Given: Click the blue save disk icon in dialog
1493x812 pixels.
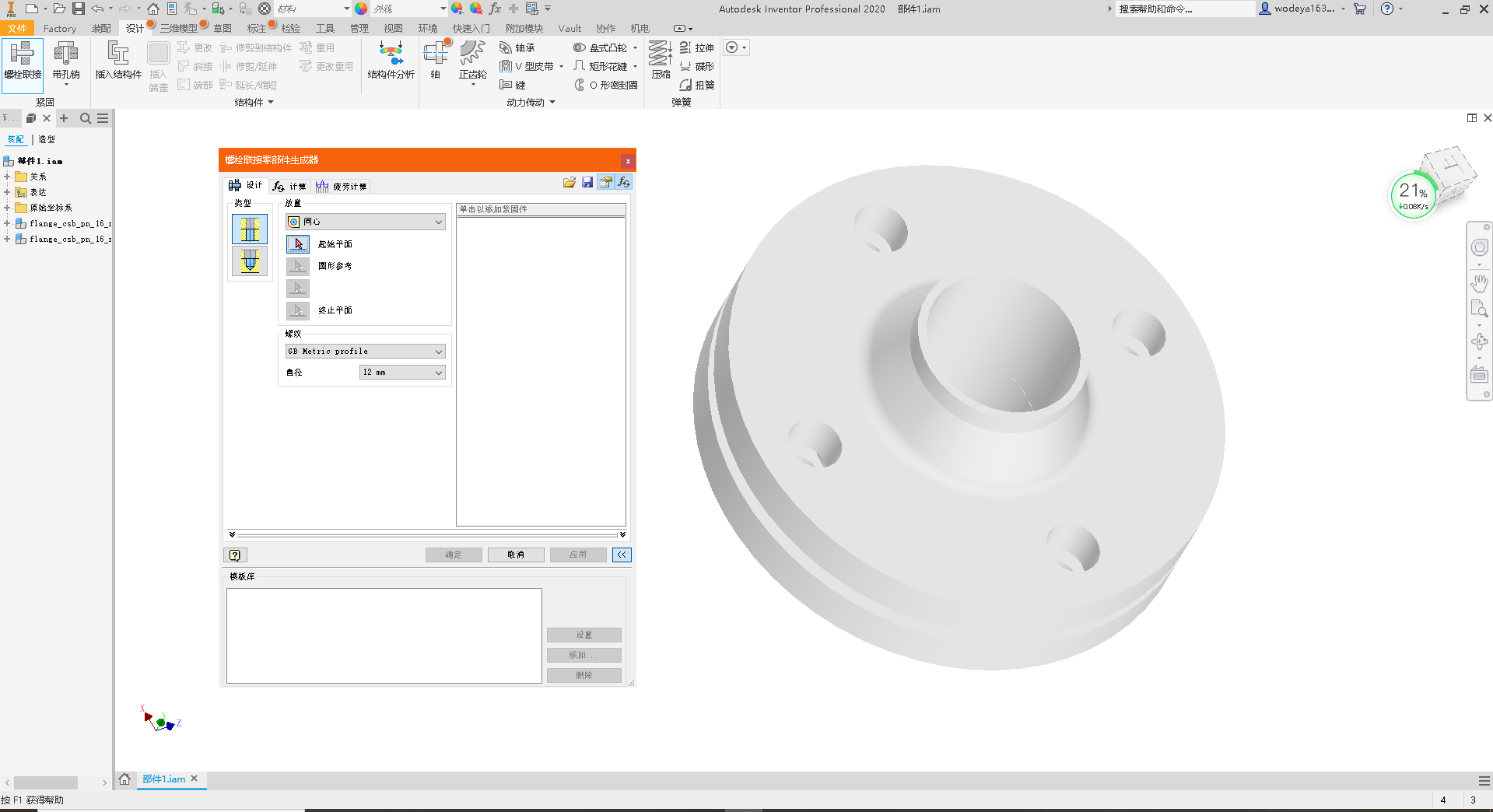Looking at the screenshot, I should point(587,182).
